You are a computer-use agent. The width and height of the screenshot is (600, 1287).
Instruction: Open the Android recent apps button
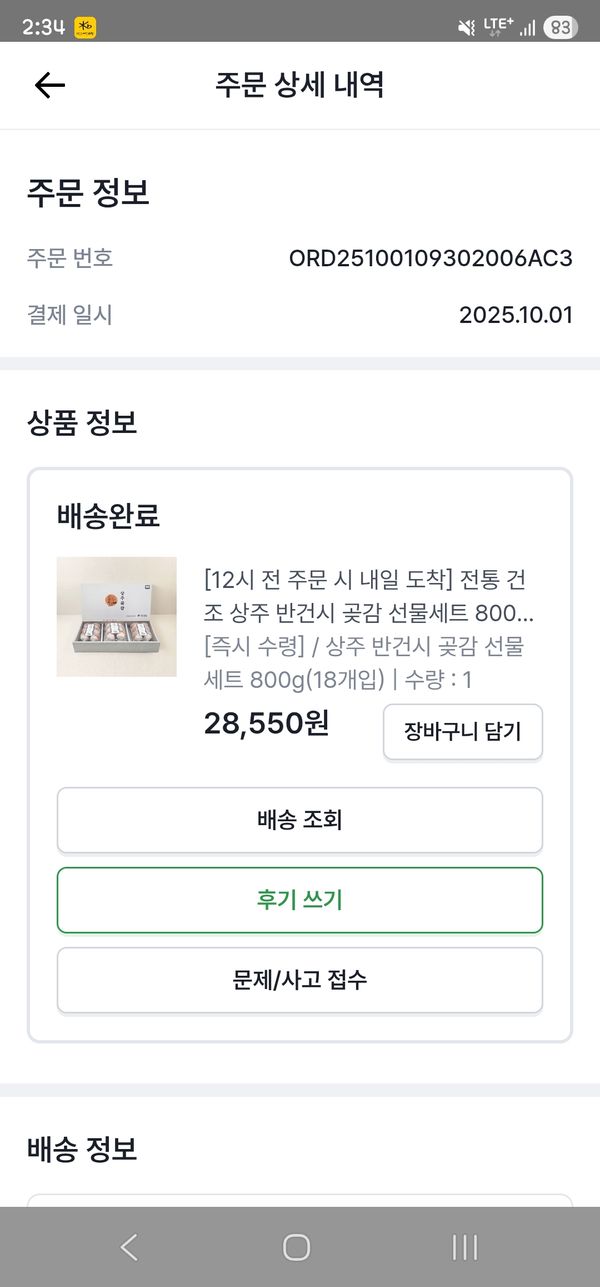click(x=464, y=1246)
